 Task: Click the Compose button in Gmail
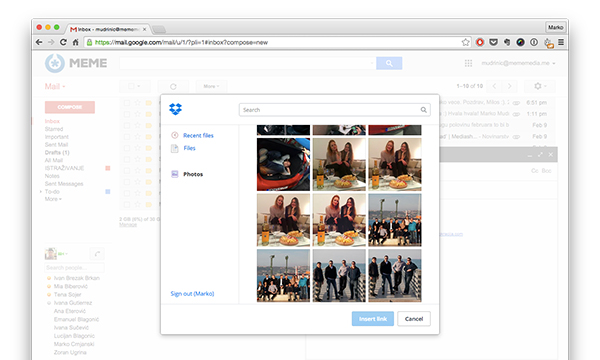pyautogui.click(x=70, y=107)
